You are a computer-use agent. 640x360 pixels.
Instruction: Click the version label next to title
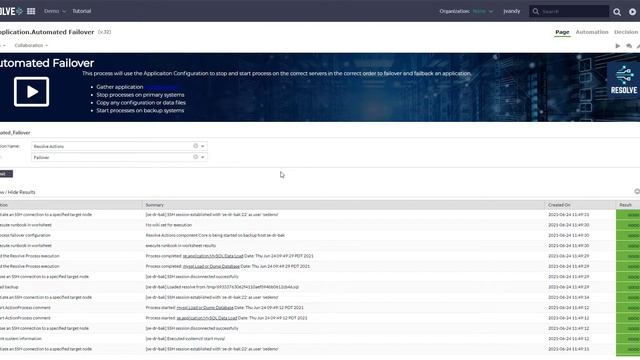point(104,32)
